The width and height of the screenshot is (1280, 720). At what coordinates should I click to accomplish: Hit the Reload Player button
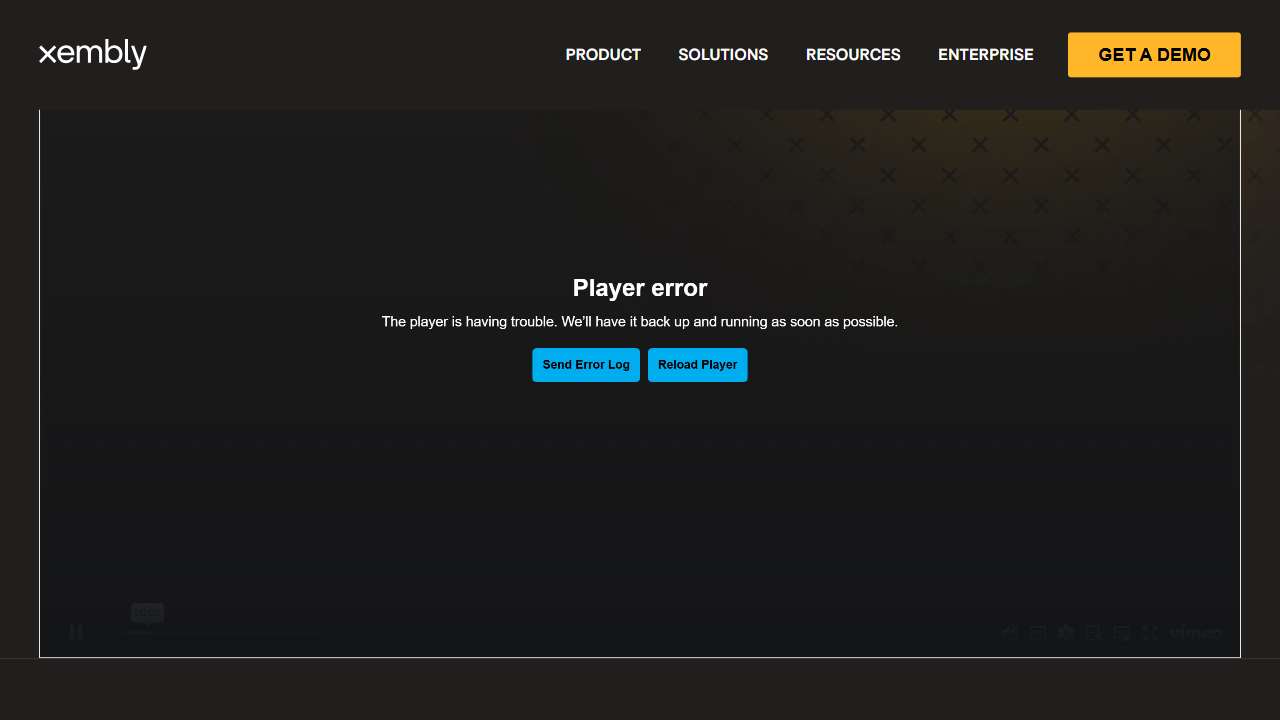tap(697, 365)
